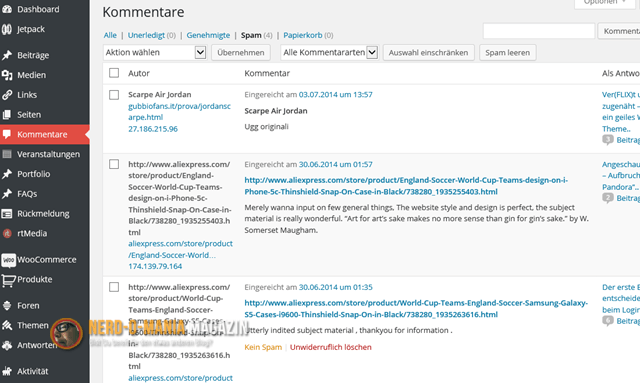Click the Themen topics icon
Image resolution: width=640 pixels, height=383 pixels.
(x=7, y=325)
